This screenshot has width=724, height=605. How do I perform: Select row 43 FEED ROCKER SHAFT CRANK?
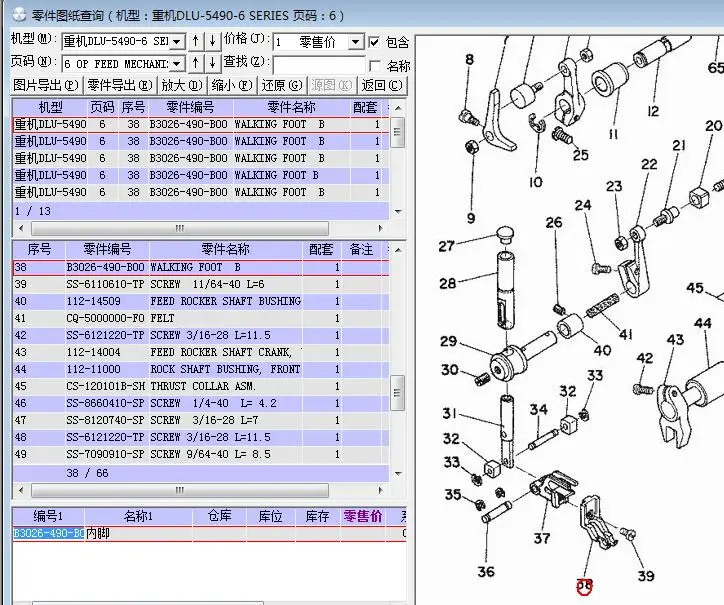pyautogui.click(x=201, y=352)
